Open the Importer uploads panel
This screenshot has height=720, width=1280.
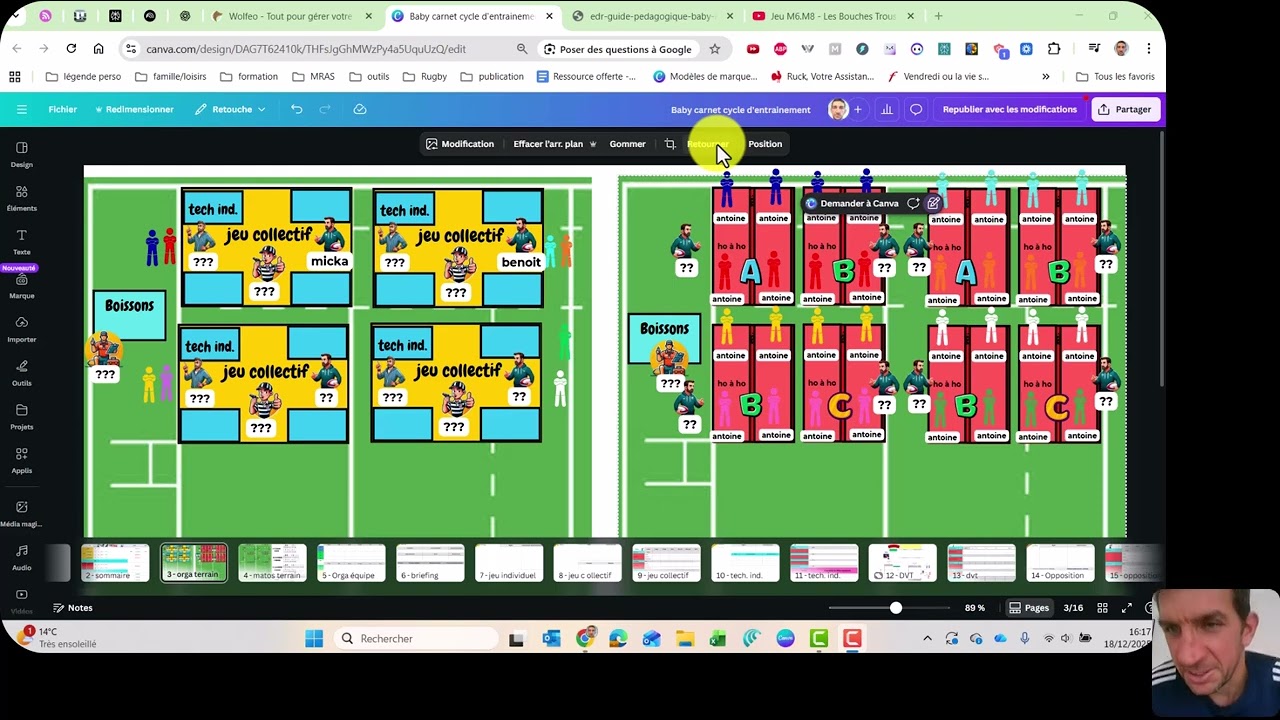(x=22, y=329)
